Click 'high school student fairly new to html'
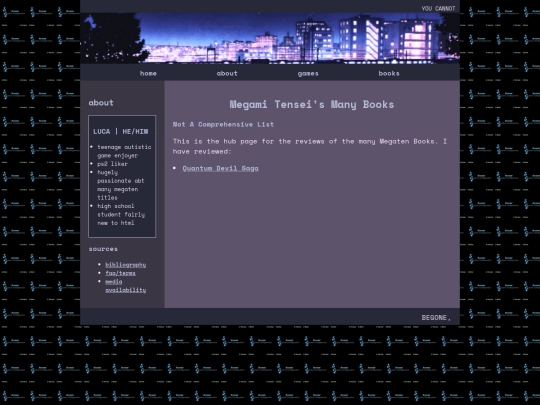This screenshot has height=405, width=540. point(121,214)
